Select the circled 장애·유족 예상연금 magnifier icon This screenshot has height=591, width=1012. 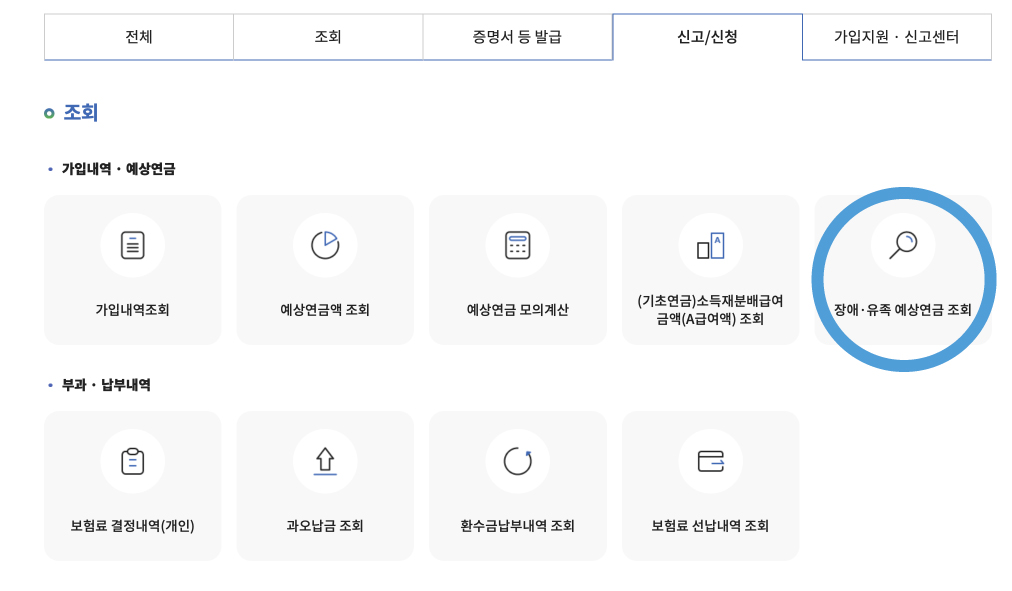coord(903,244)
